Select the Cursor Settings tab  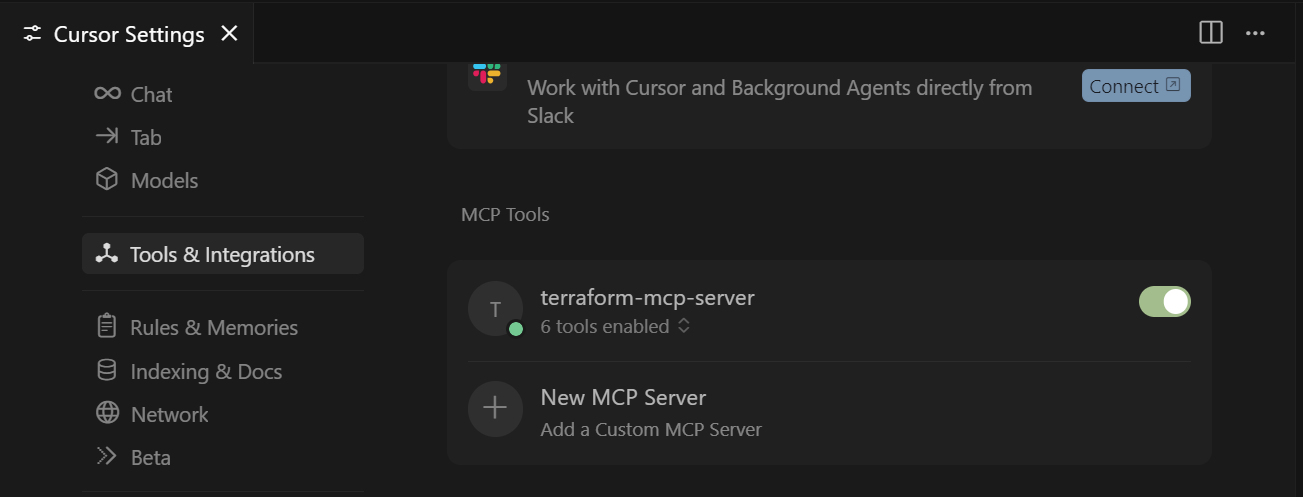128,34
